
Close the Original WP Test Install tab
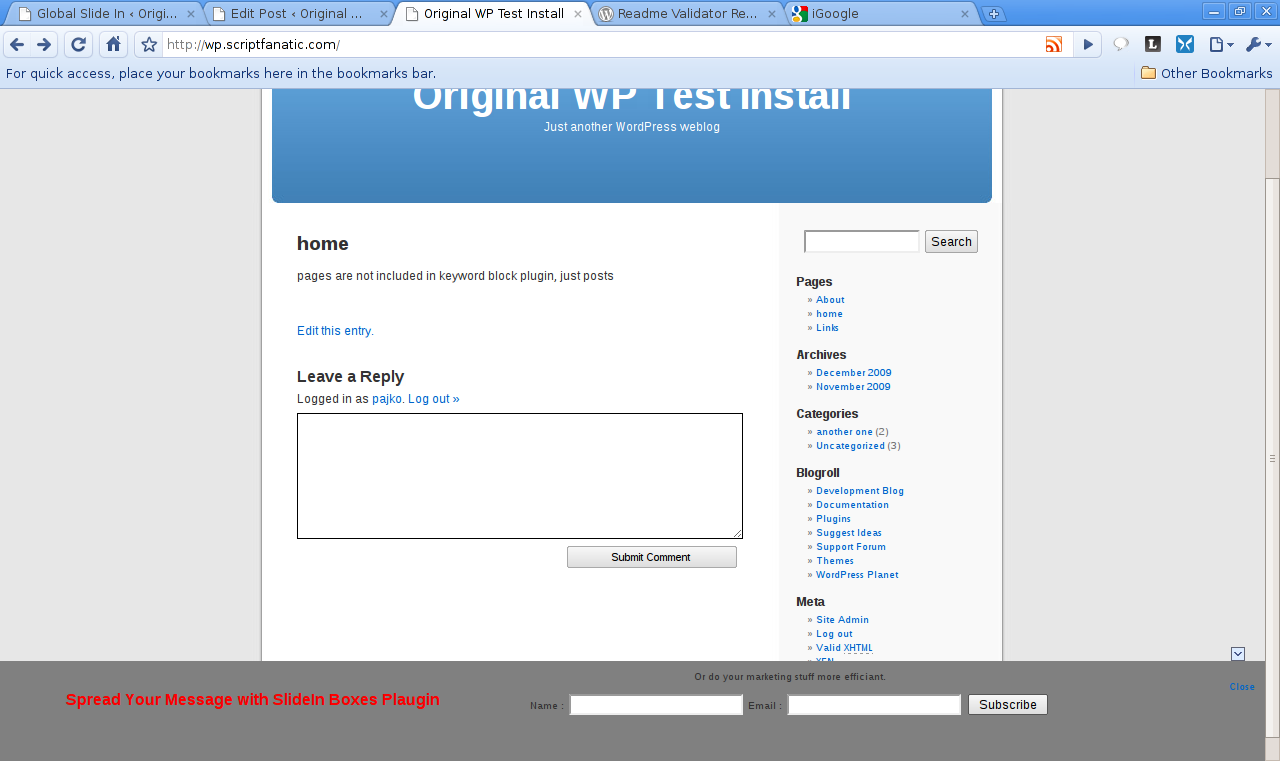578,14
